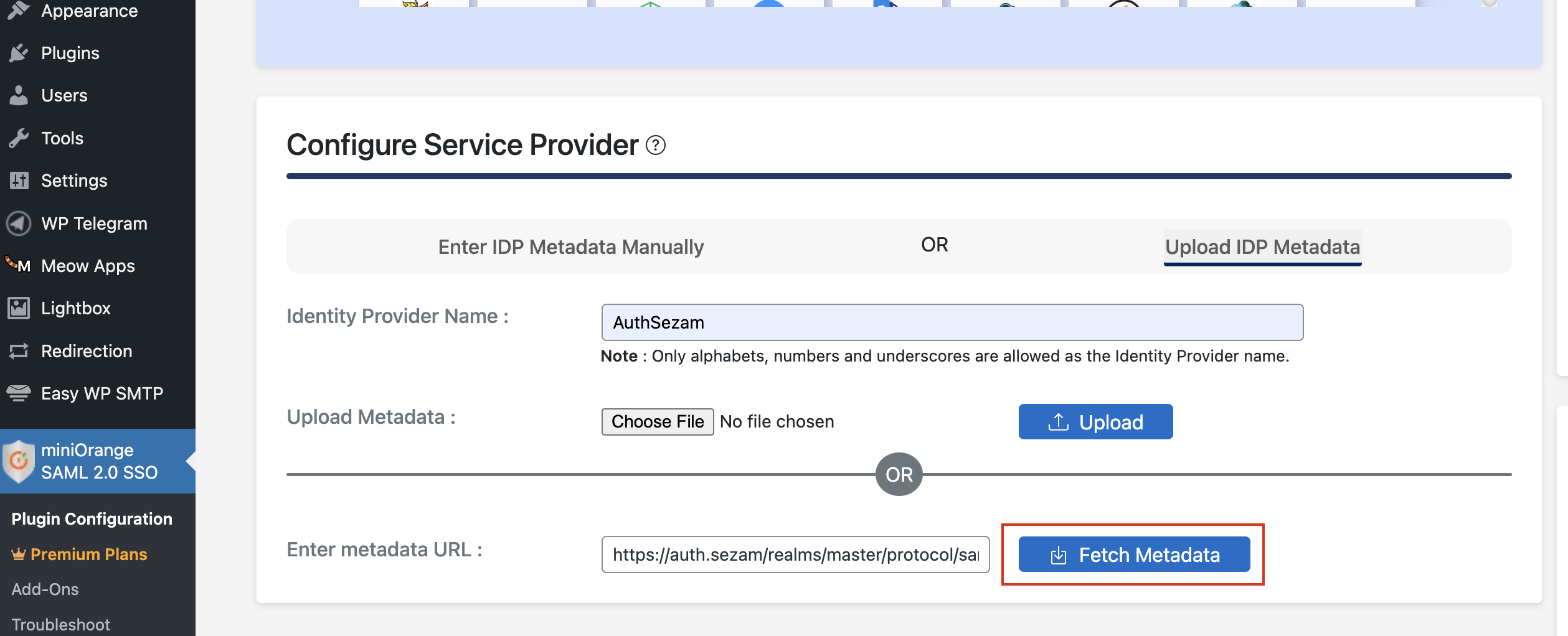Click the Identity Provider Name field

[952, 322]
